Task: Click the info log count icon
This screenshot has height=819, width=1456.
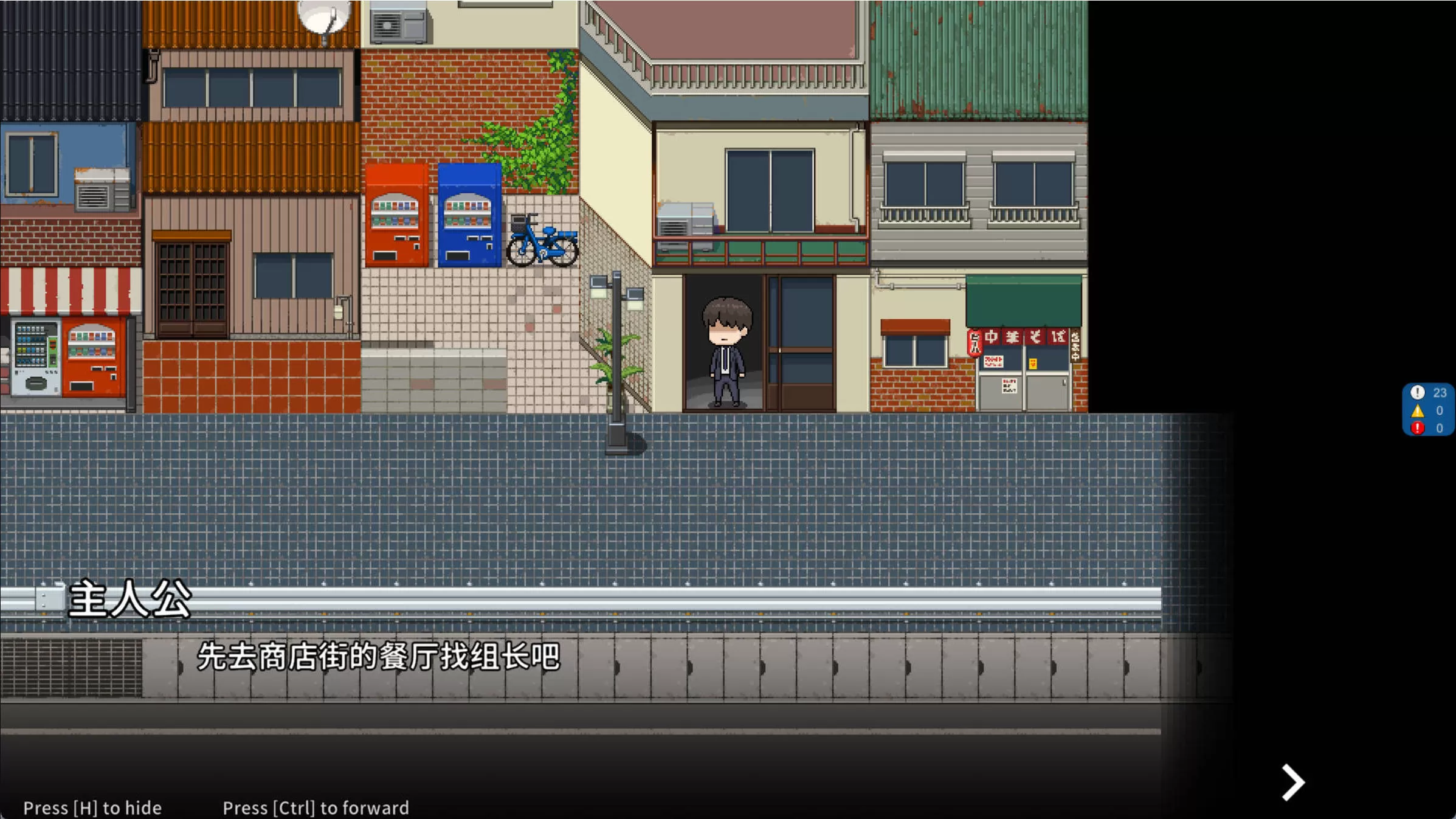Action: click(x=1417, y=393)
